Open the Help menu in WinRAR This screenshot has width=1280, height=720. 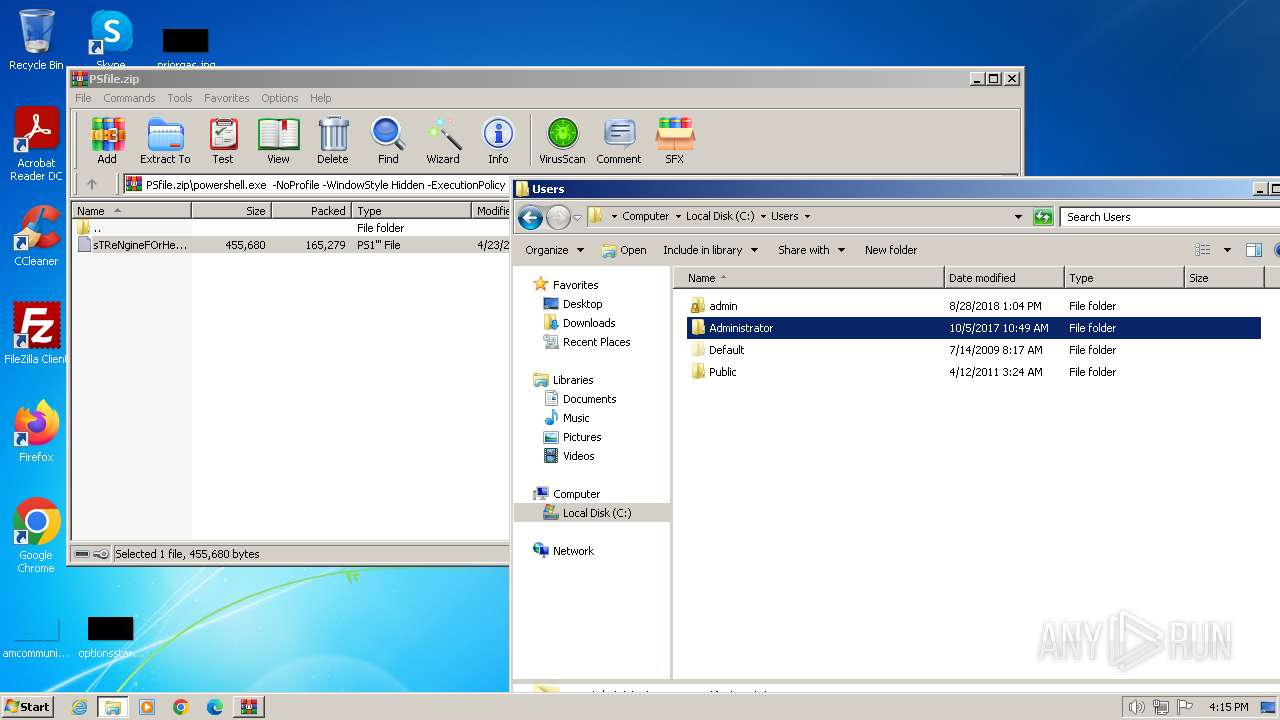[x=321, y=98]
